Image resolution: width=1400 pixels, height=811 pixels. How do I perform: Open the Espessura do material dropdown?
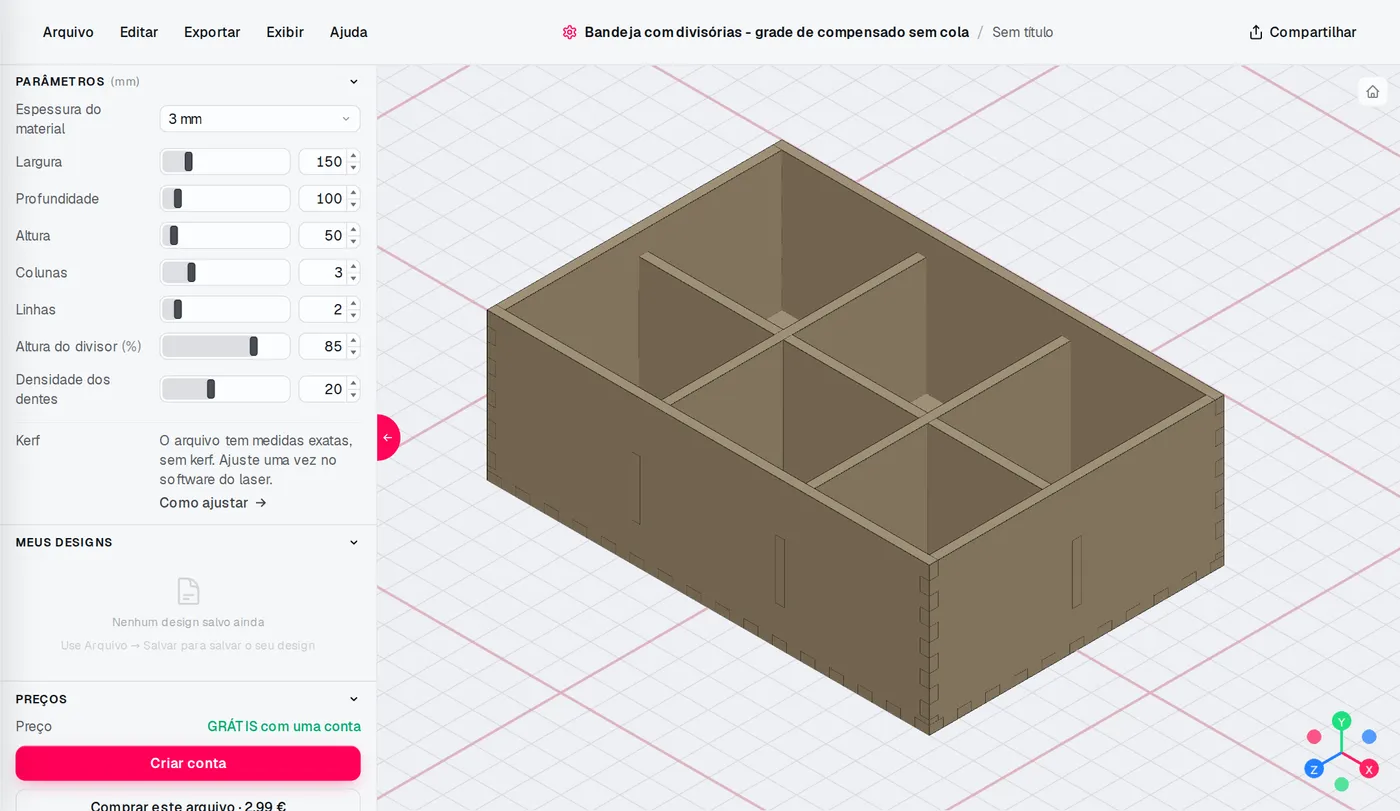tap(260, 119)
